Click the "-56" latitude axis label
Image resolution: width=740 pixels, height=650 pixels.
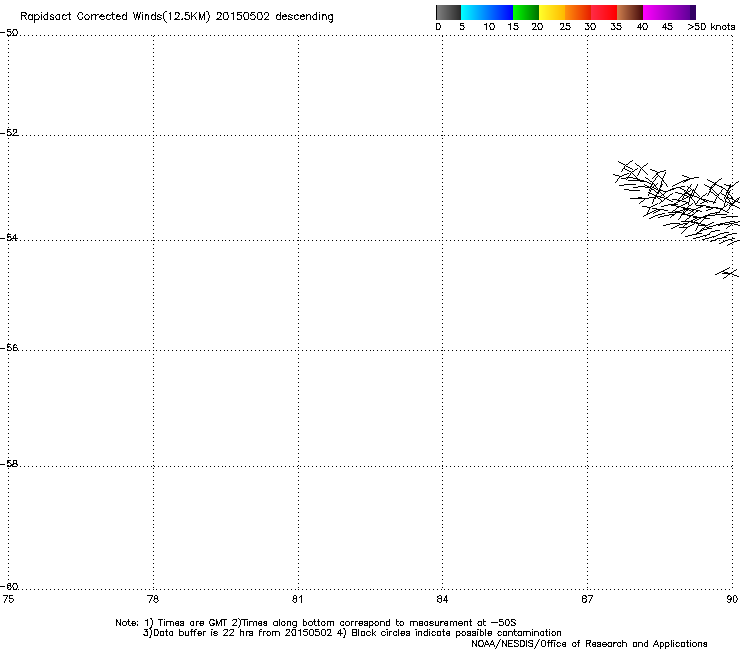[x=9, y=347]
